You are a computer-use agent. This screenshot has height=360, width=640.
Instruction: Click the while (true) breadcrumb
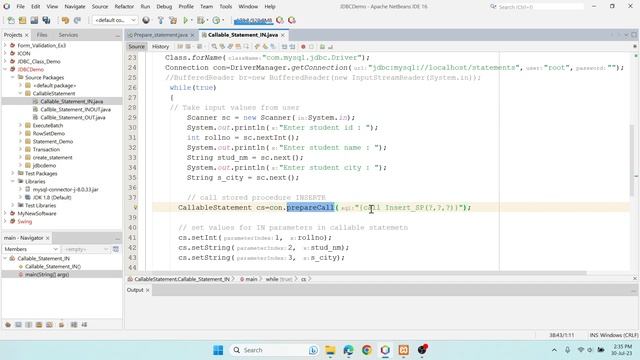click(x=279, y=279)
